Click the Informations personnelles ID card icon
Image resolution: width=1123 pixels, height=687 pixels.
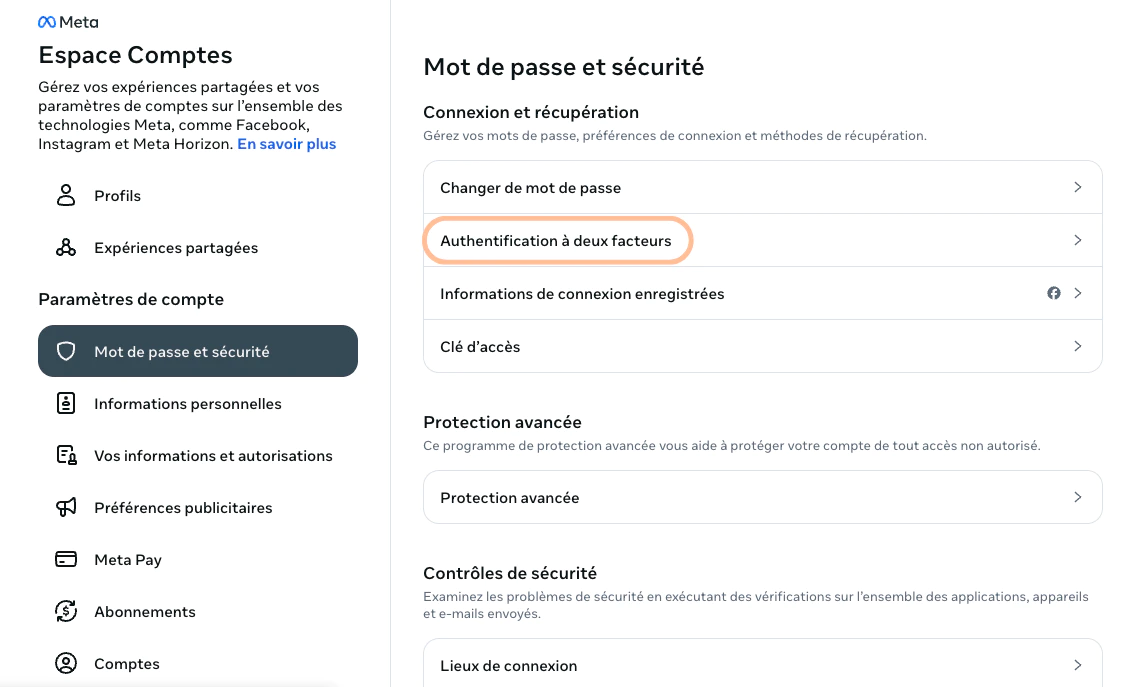pyautogui.click(x=66, y=403)
